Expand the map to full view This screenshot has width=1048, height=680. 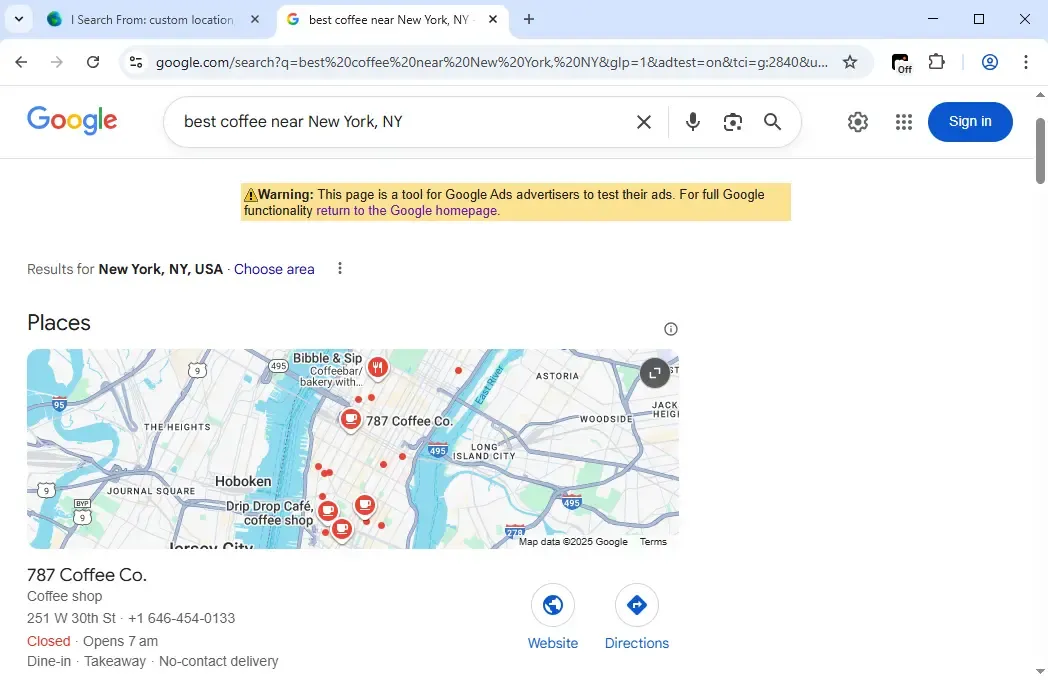click(654, 373)
